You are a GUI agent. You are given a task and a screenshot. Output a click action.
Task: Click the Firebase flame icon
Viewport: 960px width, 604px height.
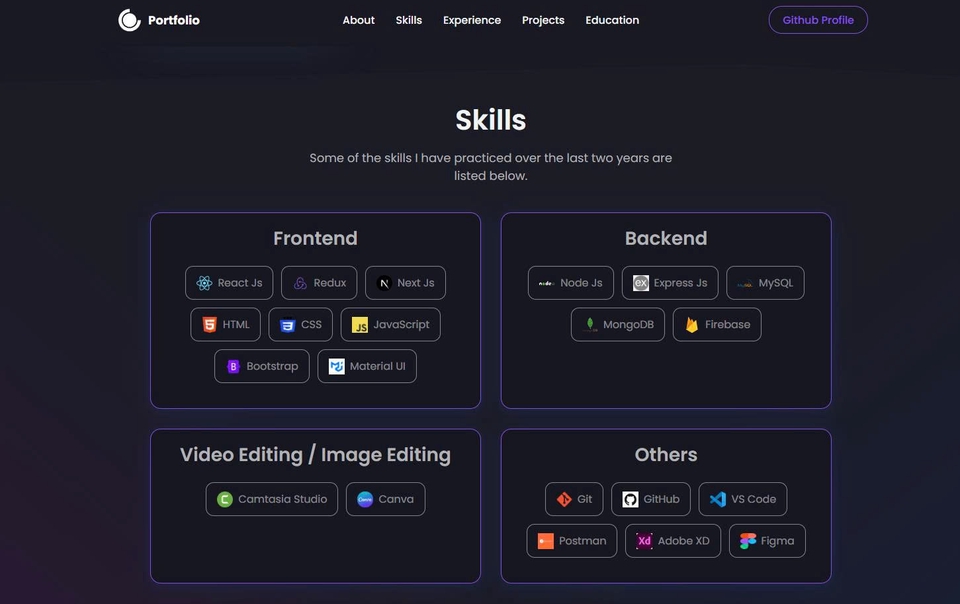[x=691, y=325]
